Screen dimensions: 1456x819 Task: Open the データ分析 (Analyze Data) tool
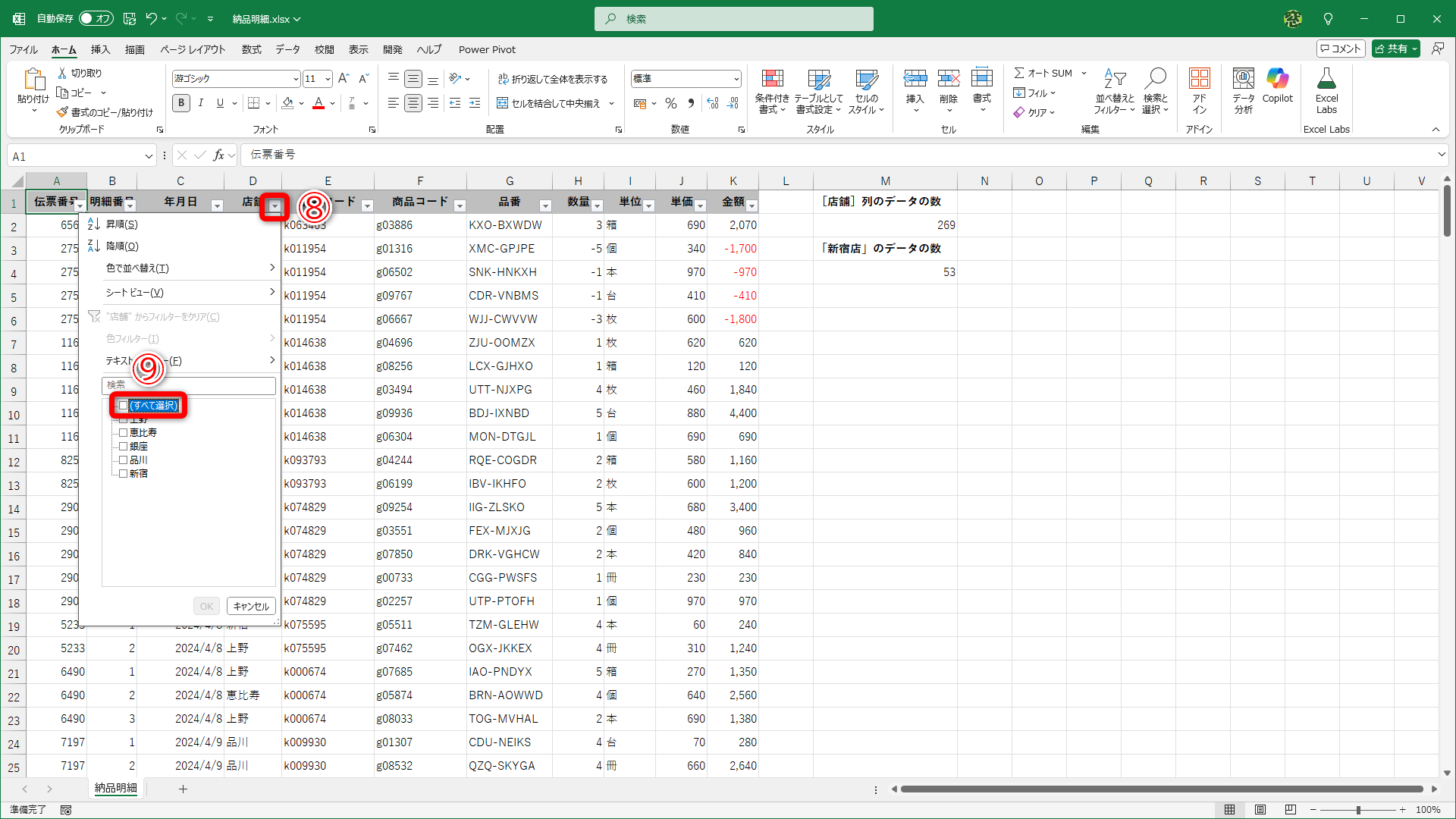point(1242,90)
